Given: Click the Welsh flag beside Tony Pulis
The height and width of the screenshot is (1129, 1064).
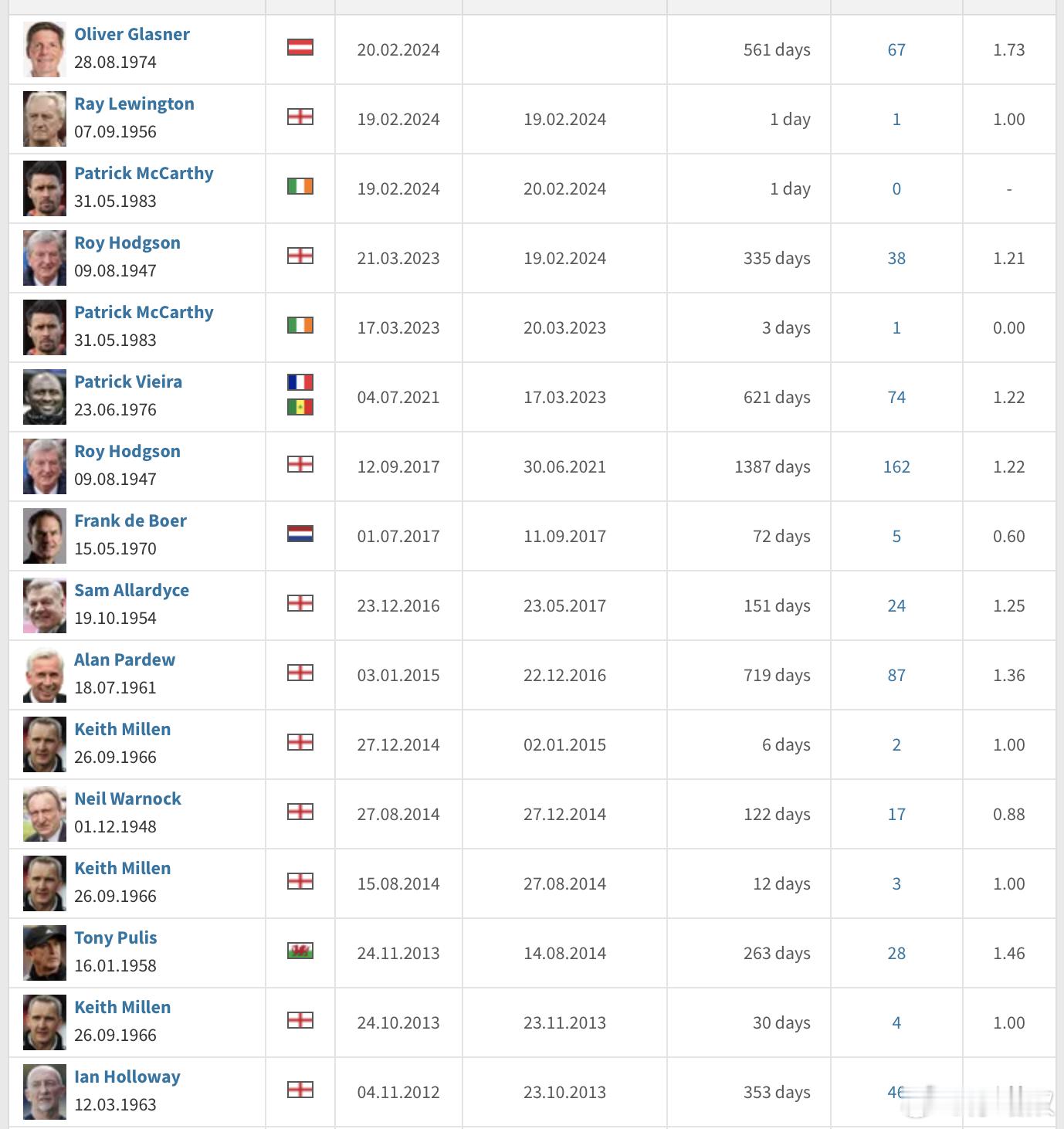Looking at the screenshot, I should pos(300,951).
